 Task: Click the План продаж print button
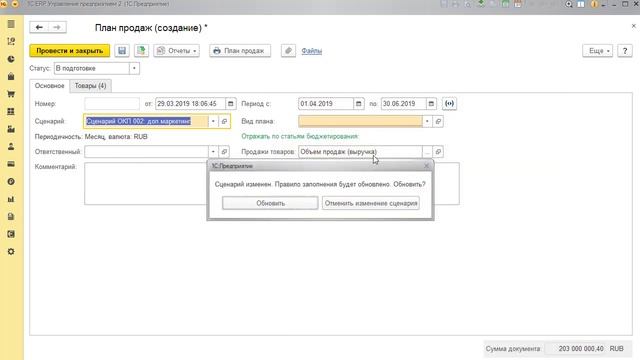click(x=240, y=51)
